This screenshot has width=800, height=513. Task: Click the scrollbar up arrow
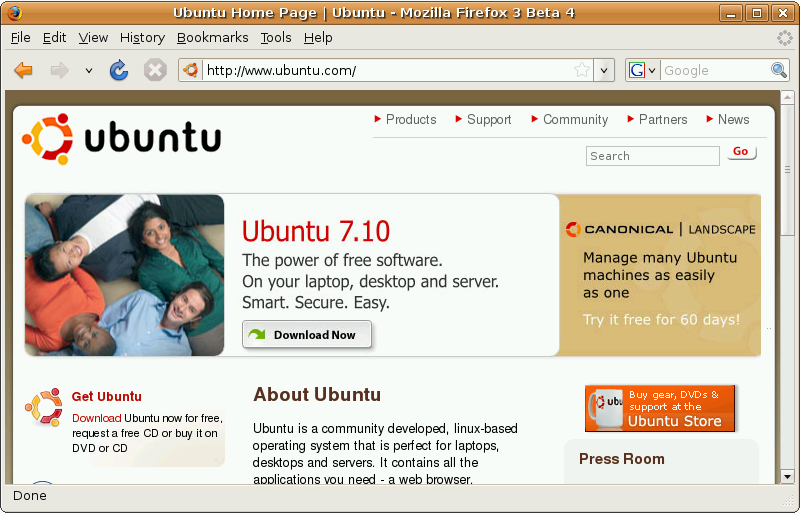(787, 97)
